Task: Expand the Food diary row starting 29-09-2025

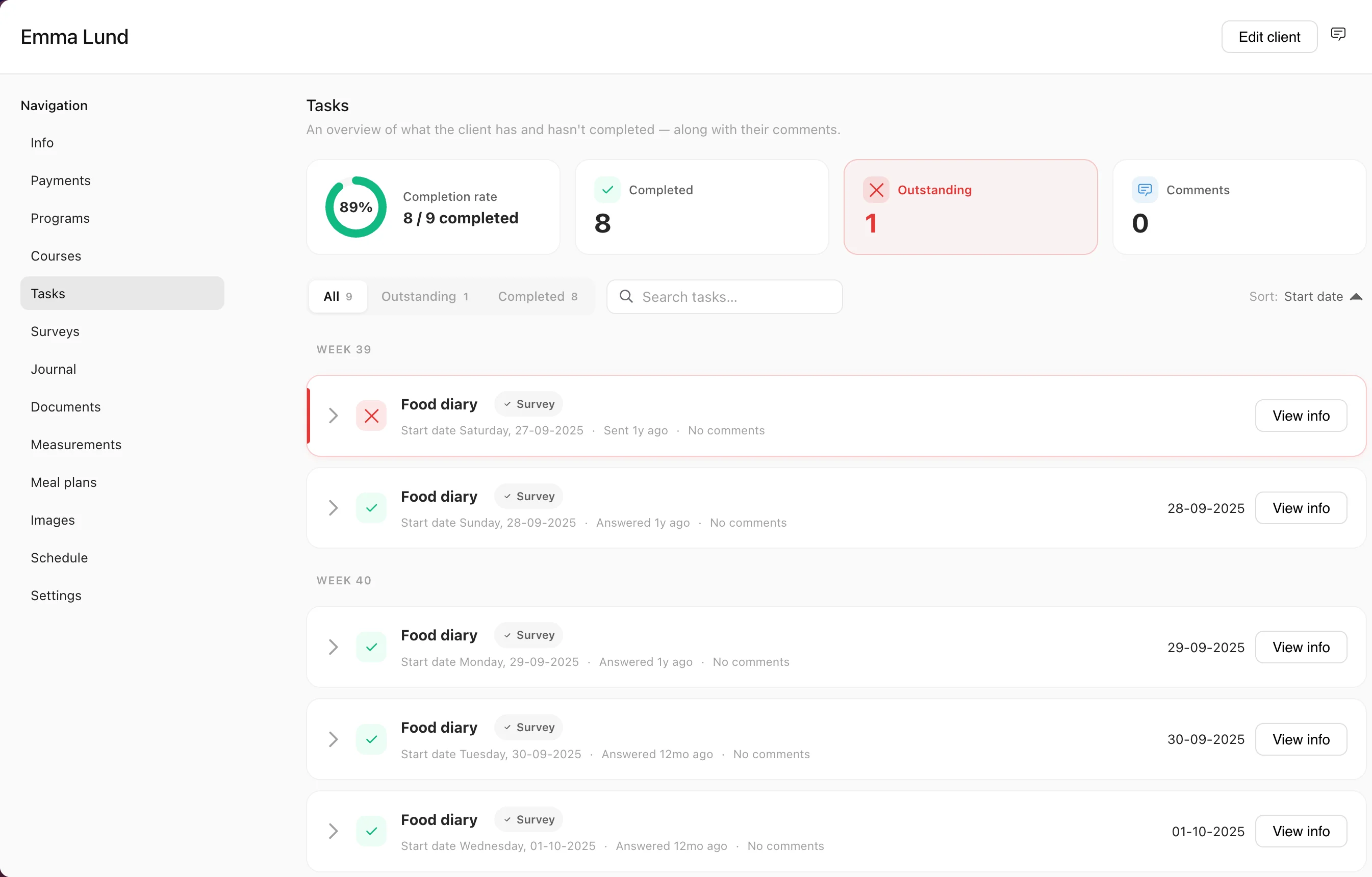Action: click(x=334, y=647)
